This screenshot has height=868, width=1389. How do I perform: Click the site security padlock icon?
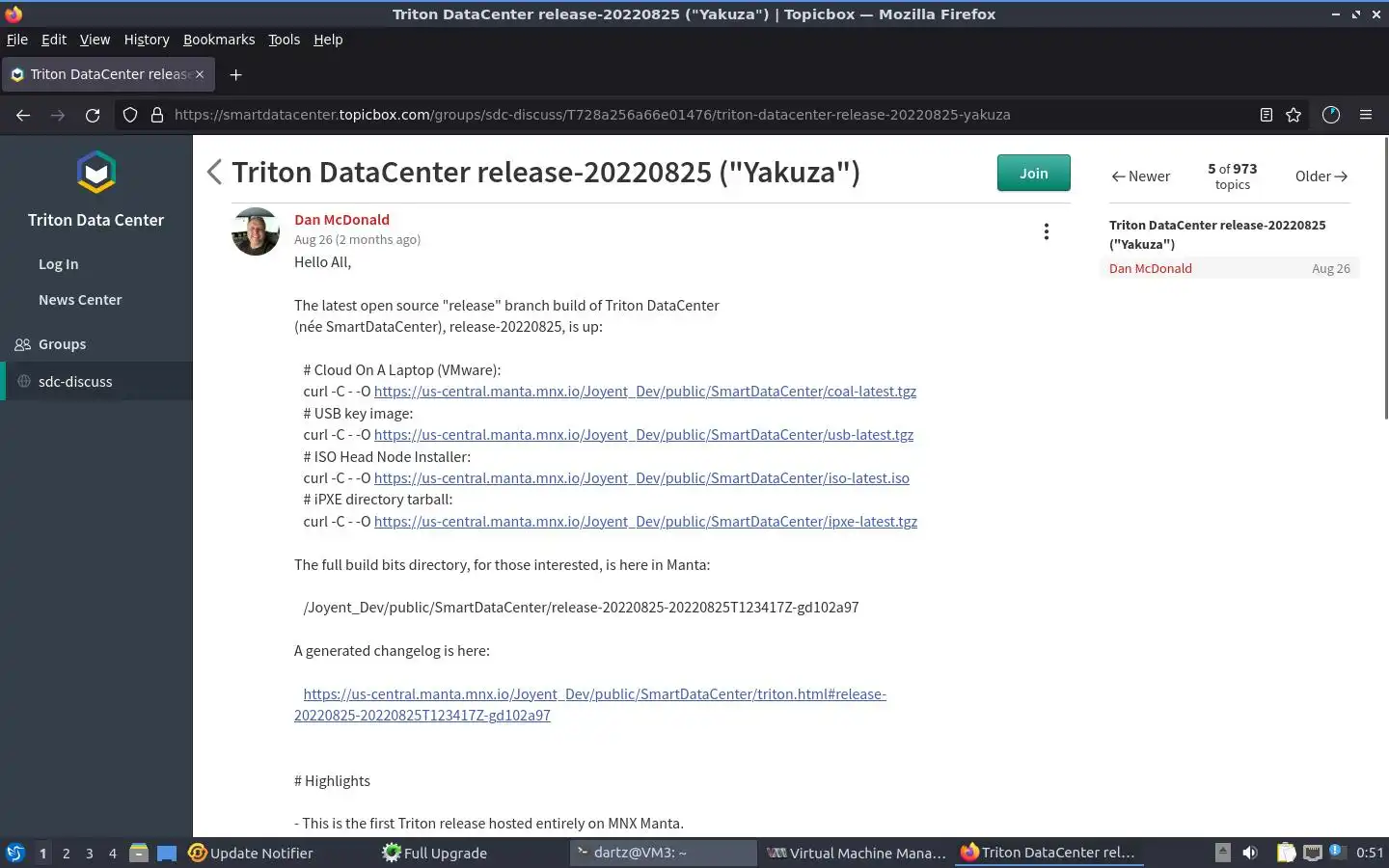157,115
